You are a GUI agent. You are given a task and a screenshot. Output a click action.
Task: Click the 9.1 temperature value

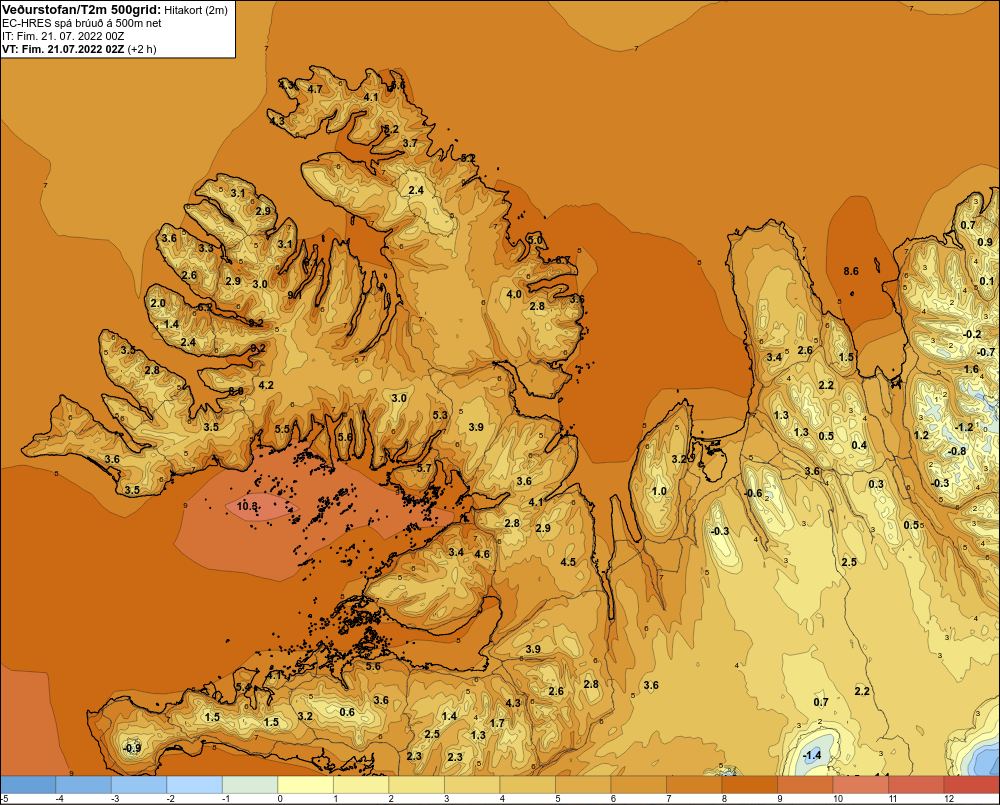click(295, 295)
